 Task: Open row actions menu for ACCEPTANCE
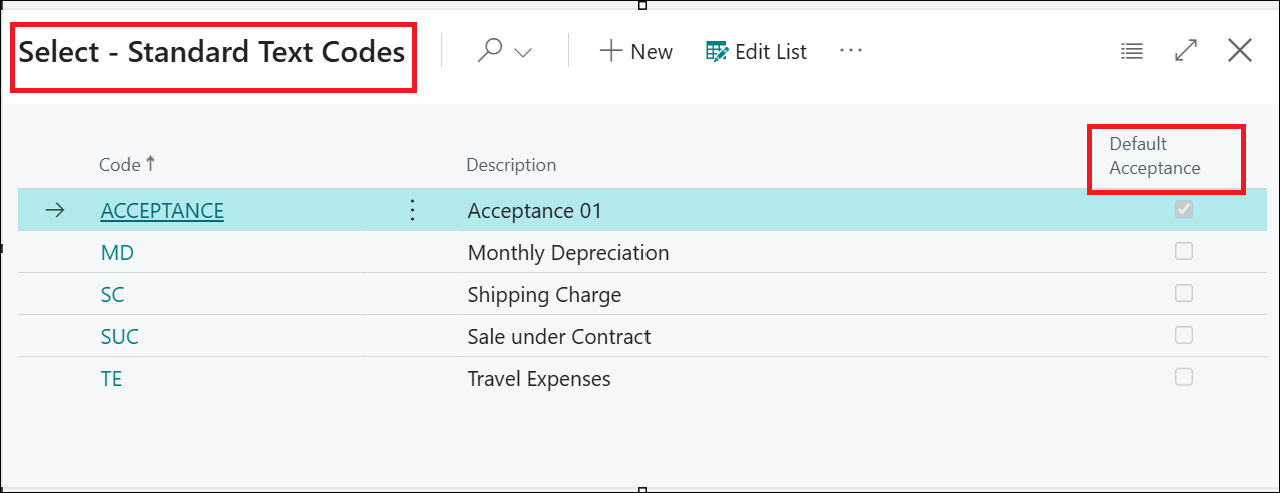tap(412, 210)
